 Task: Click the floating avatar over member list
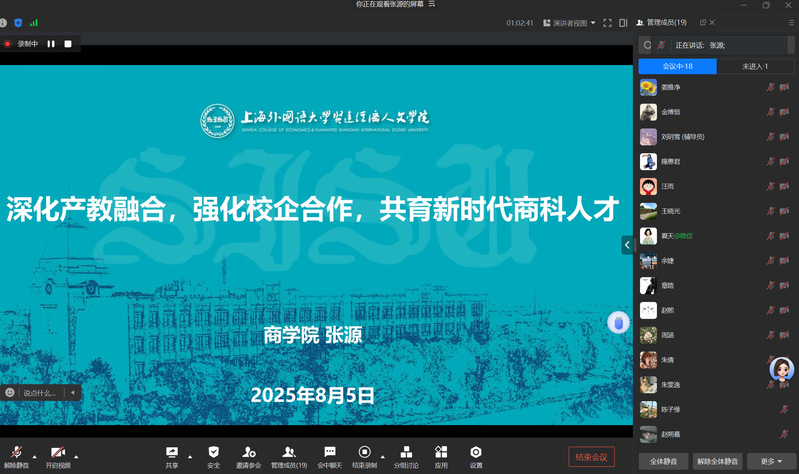click(782, 370)
